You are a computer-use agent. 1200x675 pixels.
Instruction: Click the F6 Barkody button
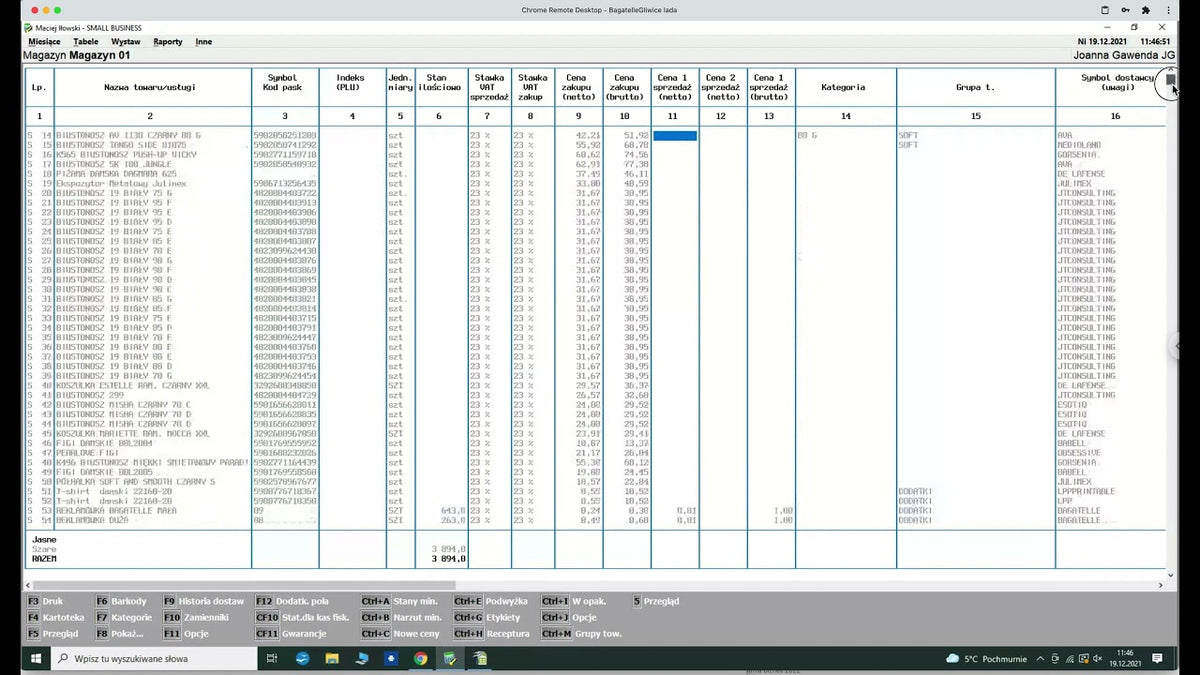(121, 601)
